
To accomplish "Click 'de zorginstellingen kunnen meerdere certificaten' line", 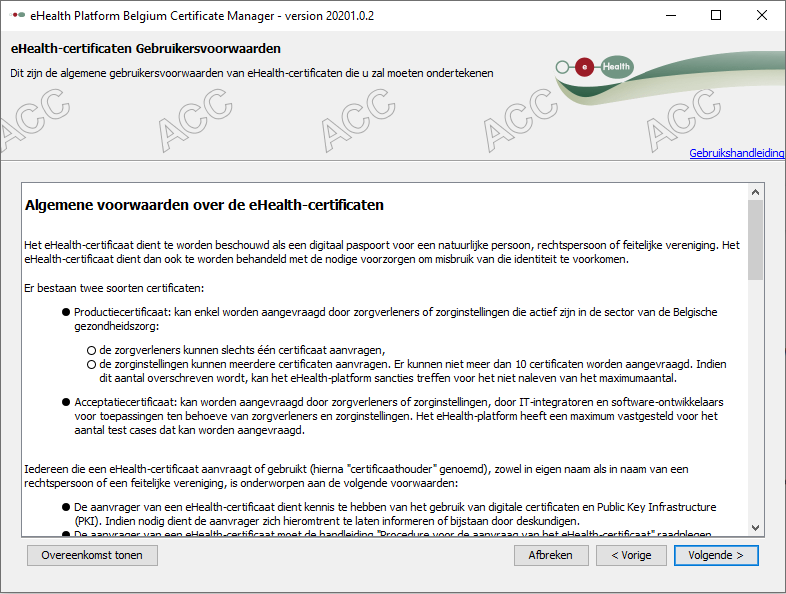I will (x=413, y=371).
